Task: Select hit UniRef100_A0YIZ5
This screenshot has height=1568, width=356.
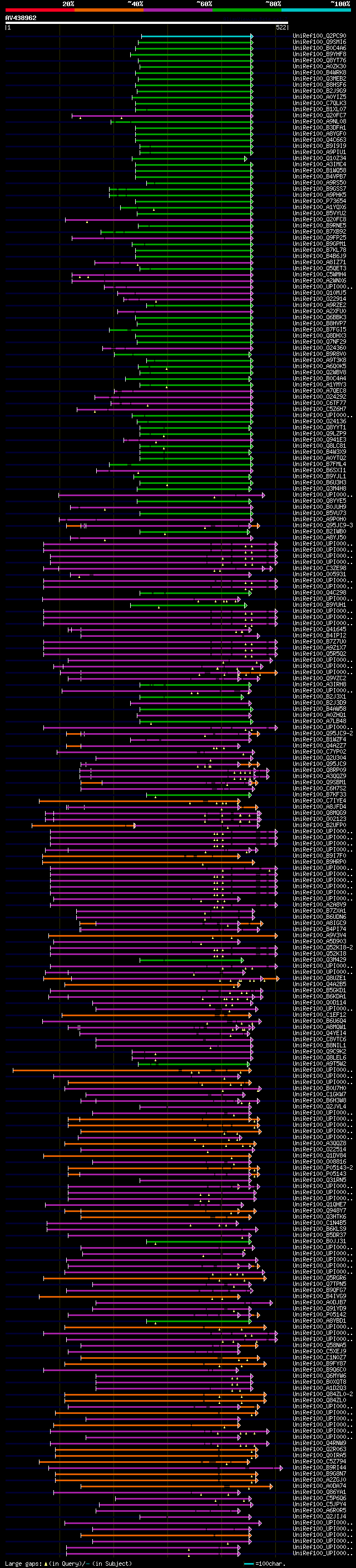Action: click(319, 97)
